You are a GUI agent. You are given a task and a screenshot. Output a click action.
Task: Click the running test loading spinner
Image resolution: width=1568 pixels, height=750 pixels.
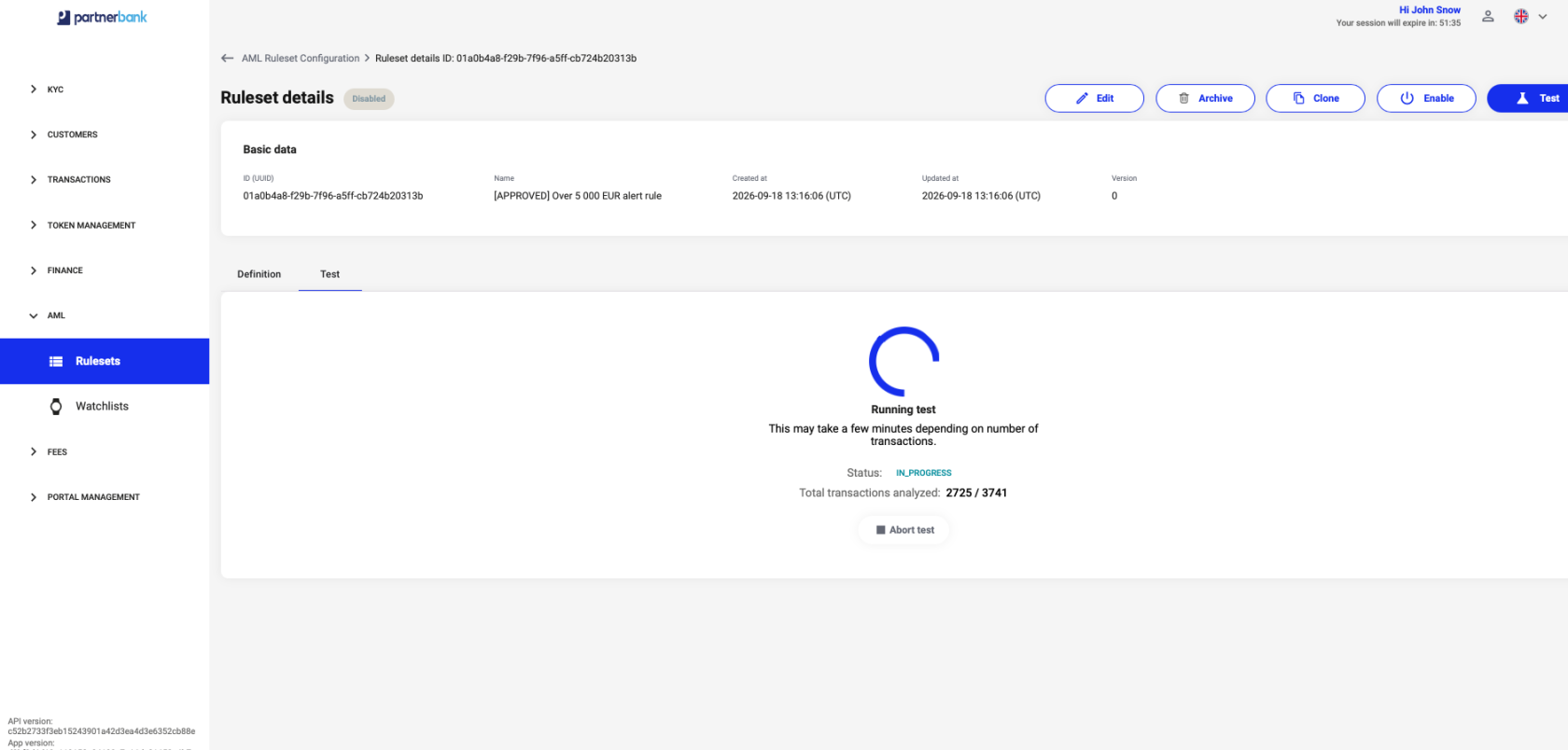pos(903,362)
